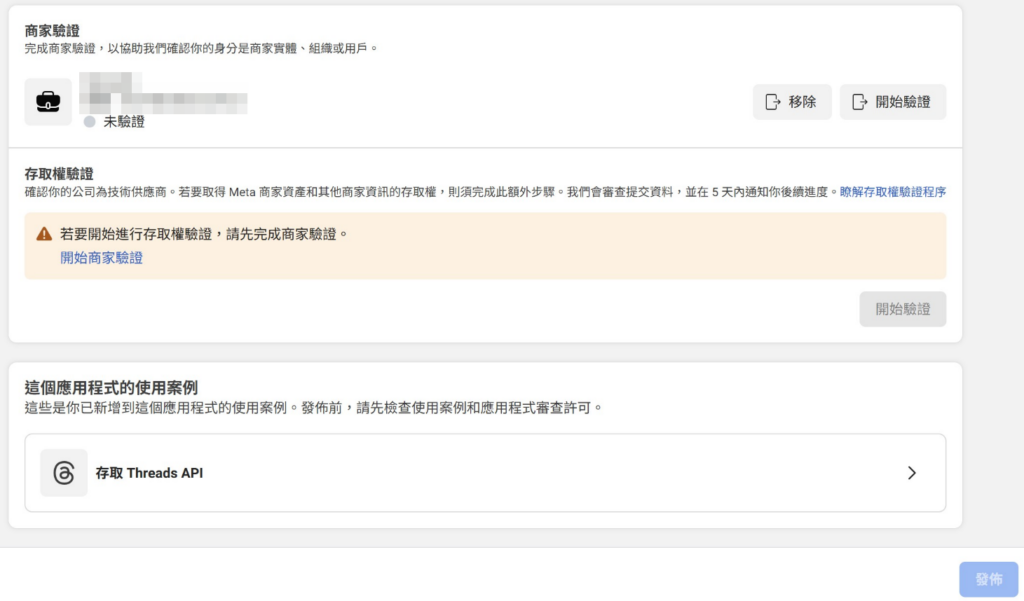The image size is (1024, 601).
Task: Click the 未驗證 status label
Action: point(124,122)
